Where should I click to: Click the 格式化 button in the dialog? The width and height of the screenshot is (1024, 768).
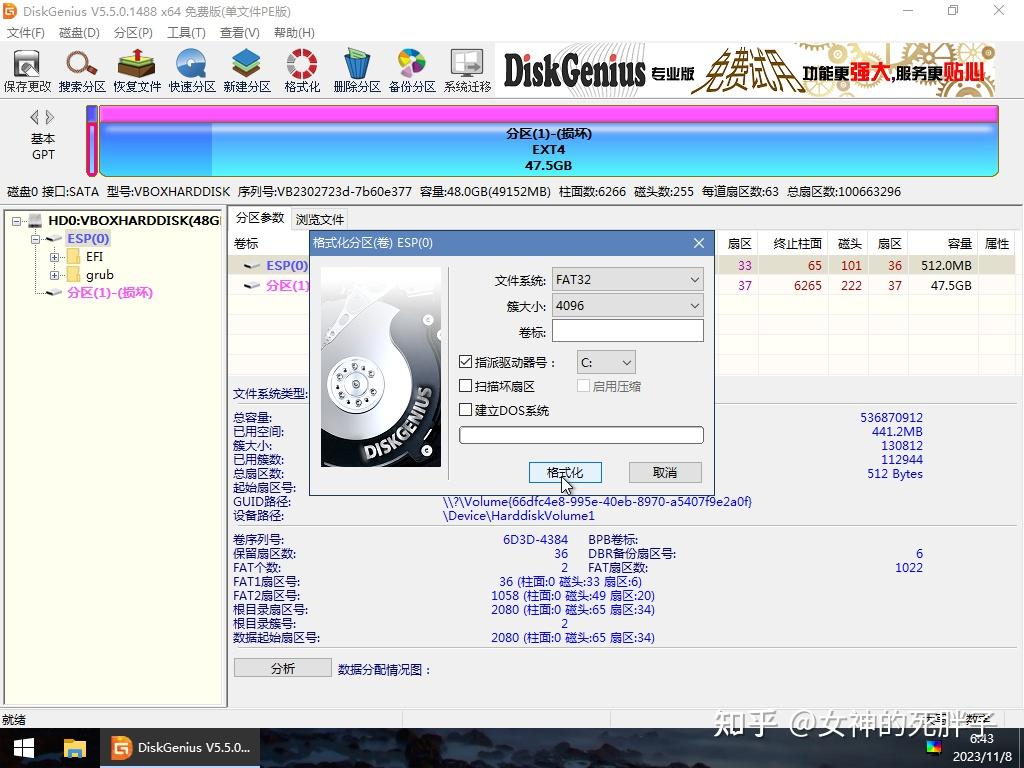(x=565, y=471)
